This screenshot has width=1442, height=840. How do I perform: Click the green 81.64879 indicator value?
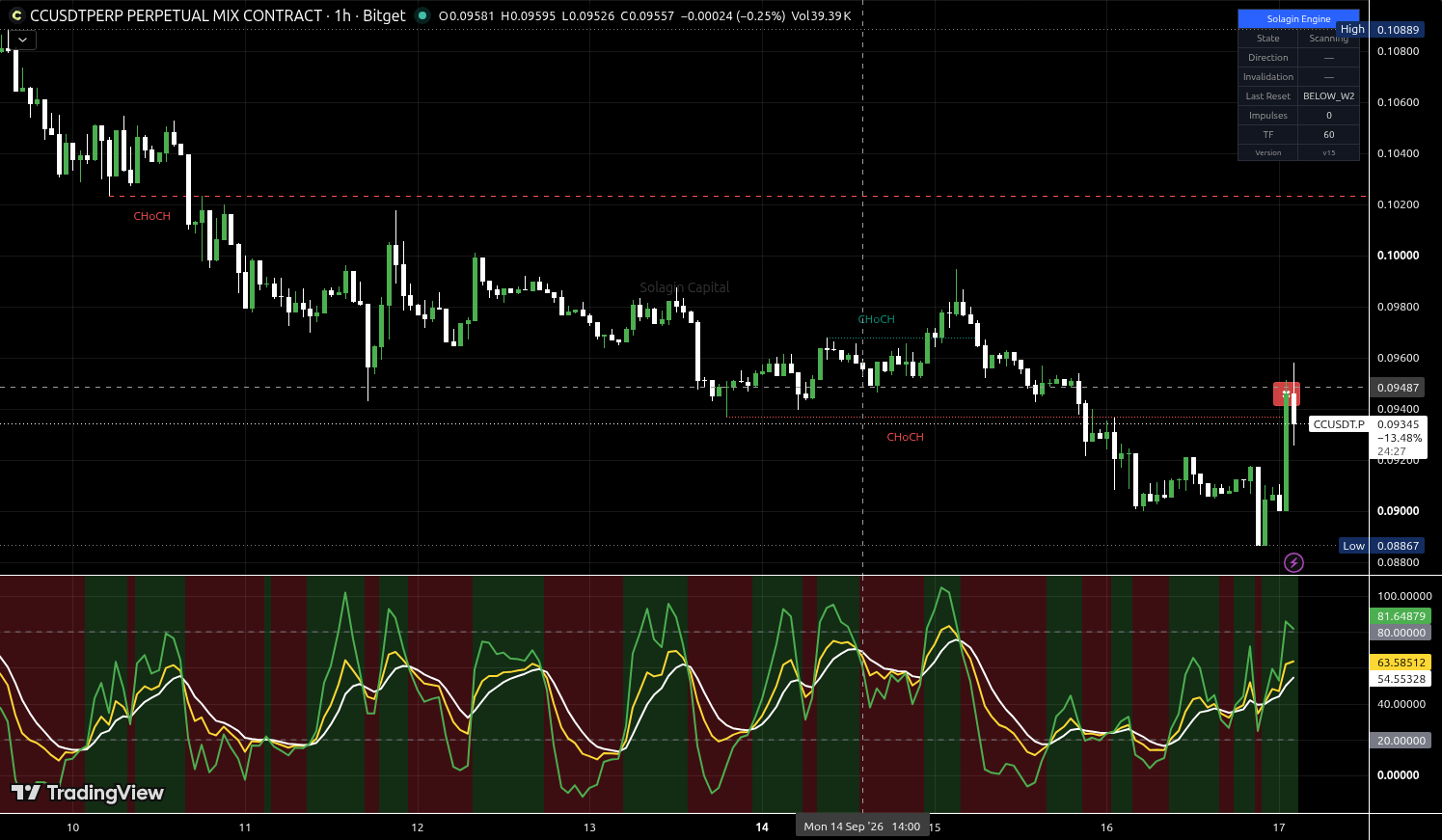(1401, 616)
